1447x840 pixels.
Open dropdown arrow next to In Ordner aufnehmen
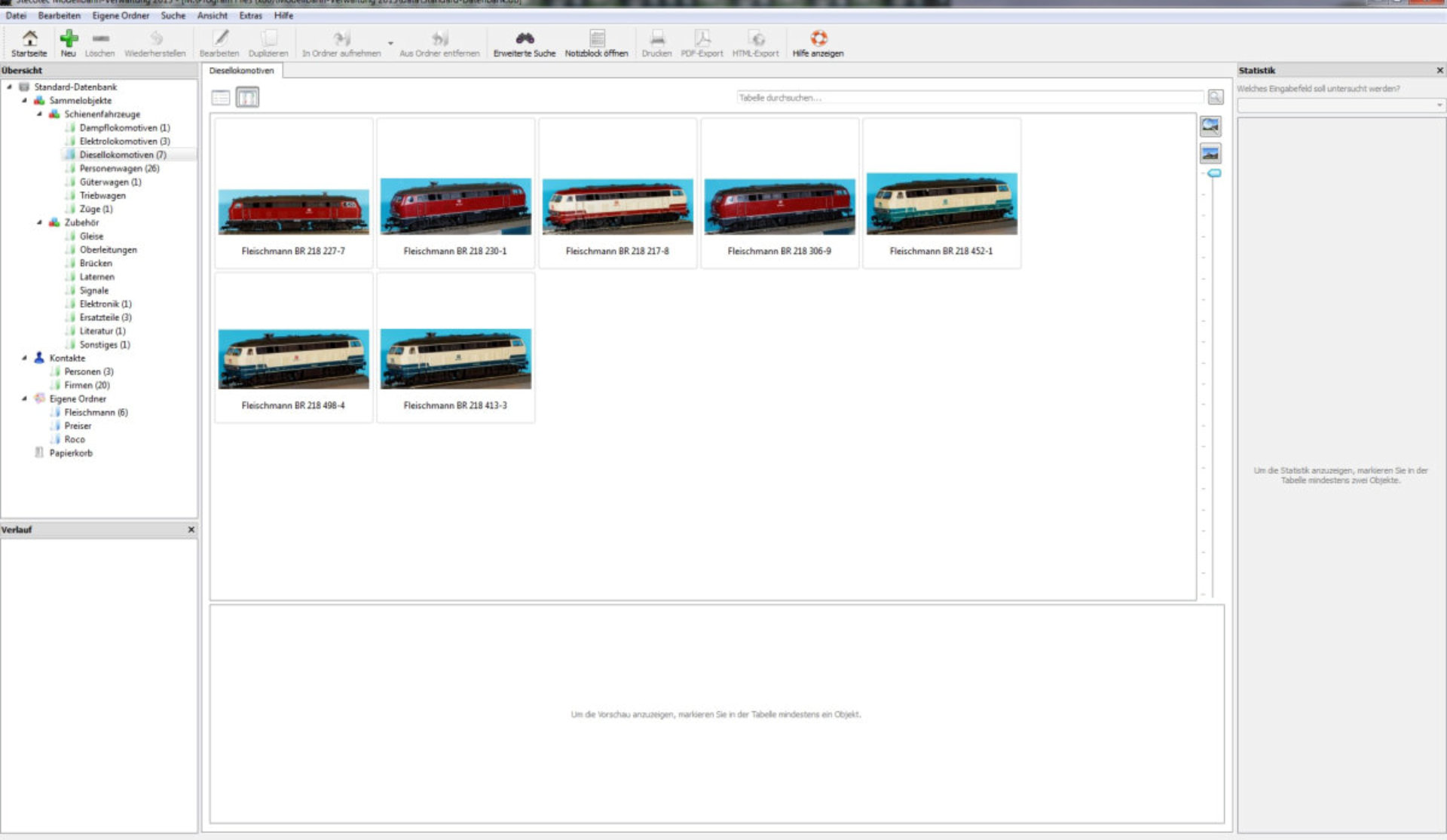(x=390, y=44)
